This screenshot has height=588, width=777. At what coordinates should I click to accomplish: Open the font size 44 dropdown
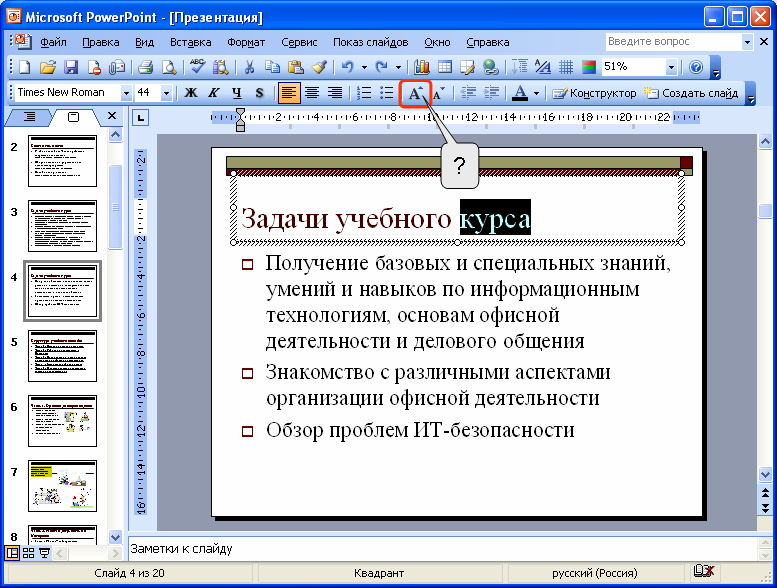point(166,93)
